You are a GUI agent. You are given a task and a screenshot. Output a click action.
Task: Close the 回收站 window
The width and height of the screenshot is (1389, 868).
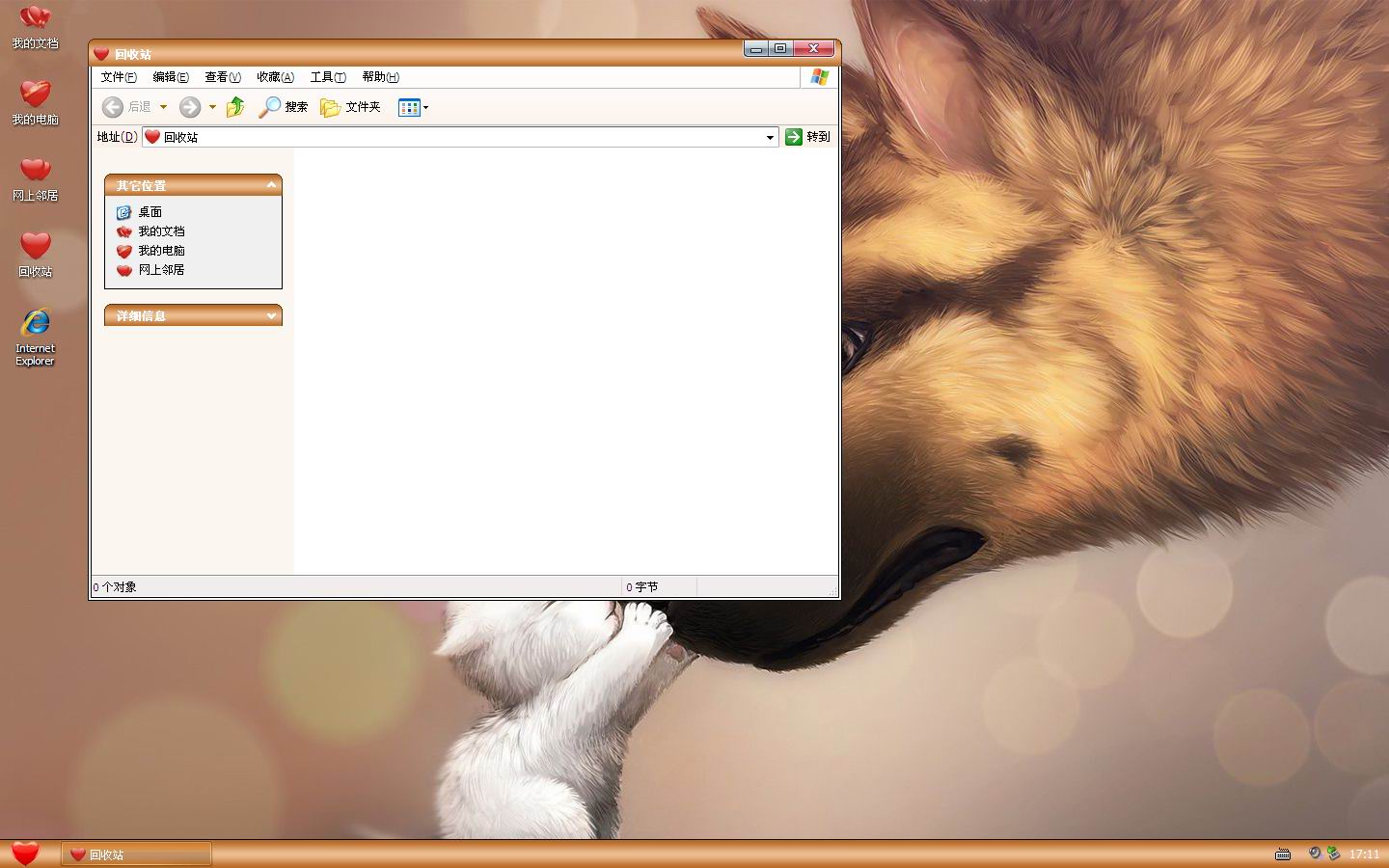pyautogui.click(x=814, y=48)
